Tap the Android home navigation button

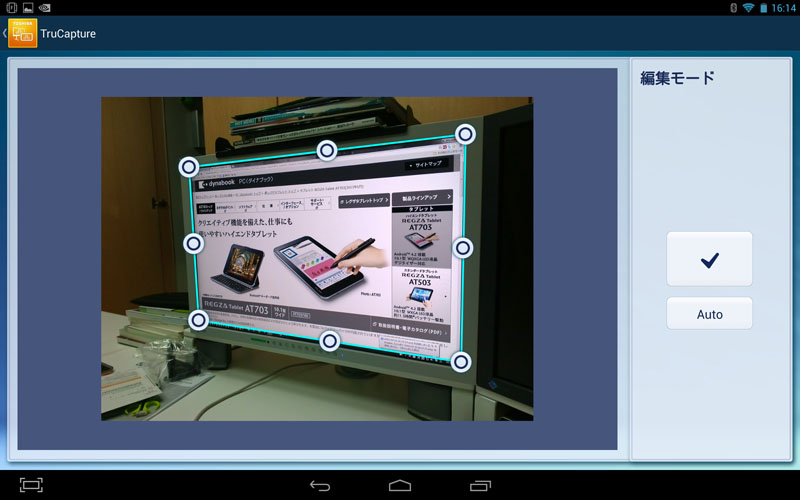point(399,485)
